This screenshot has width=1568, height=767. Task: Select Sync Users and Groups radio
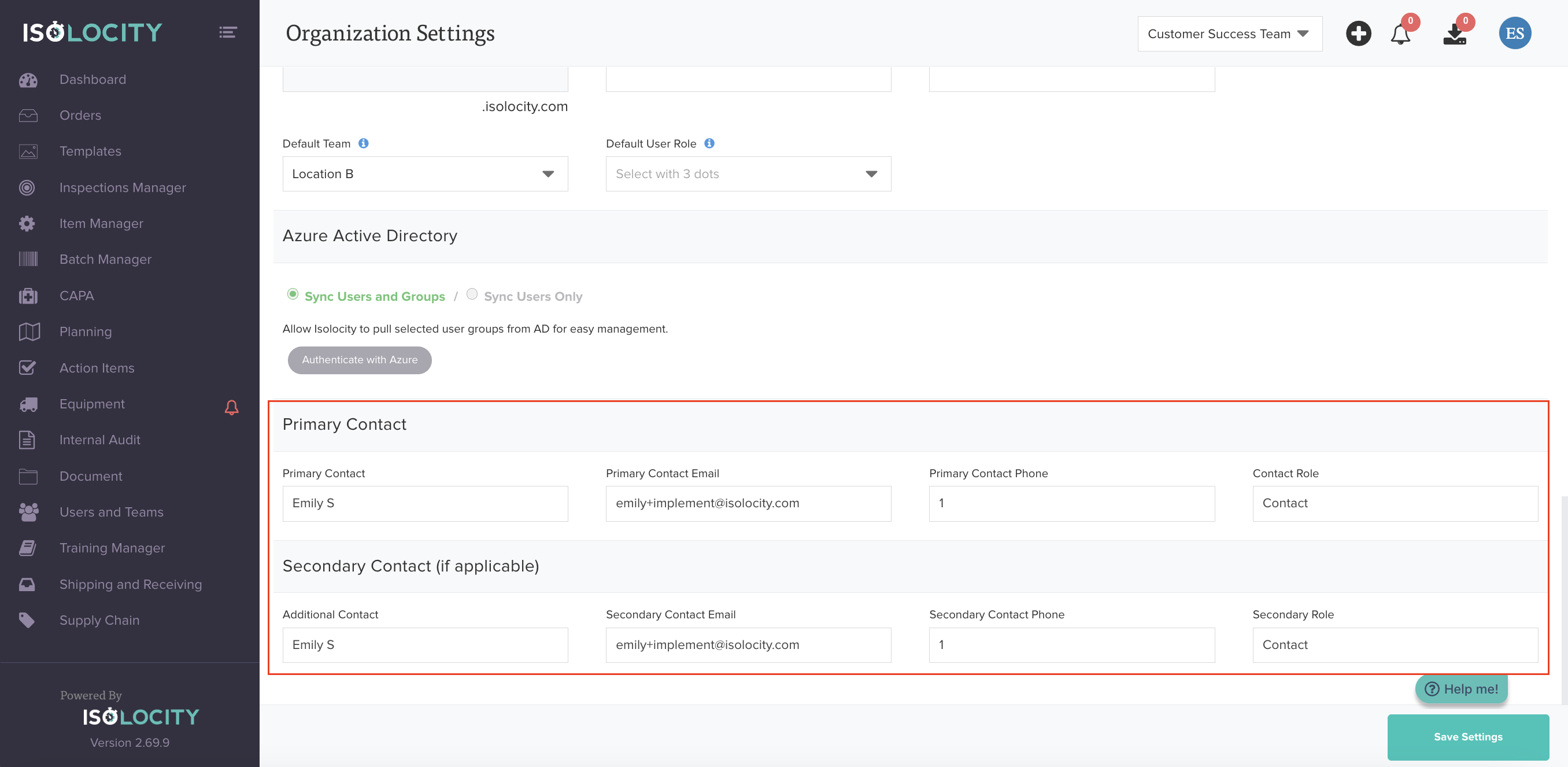coord(293,294)
